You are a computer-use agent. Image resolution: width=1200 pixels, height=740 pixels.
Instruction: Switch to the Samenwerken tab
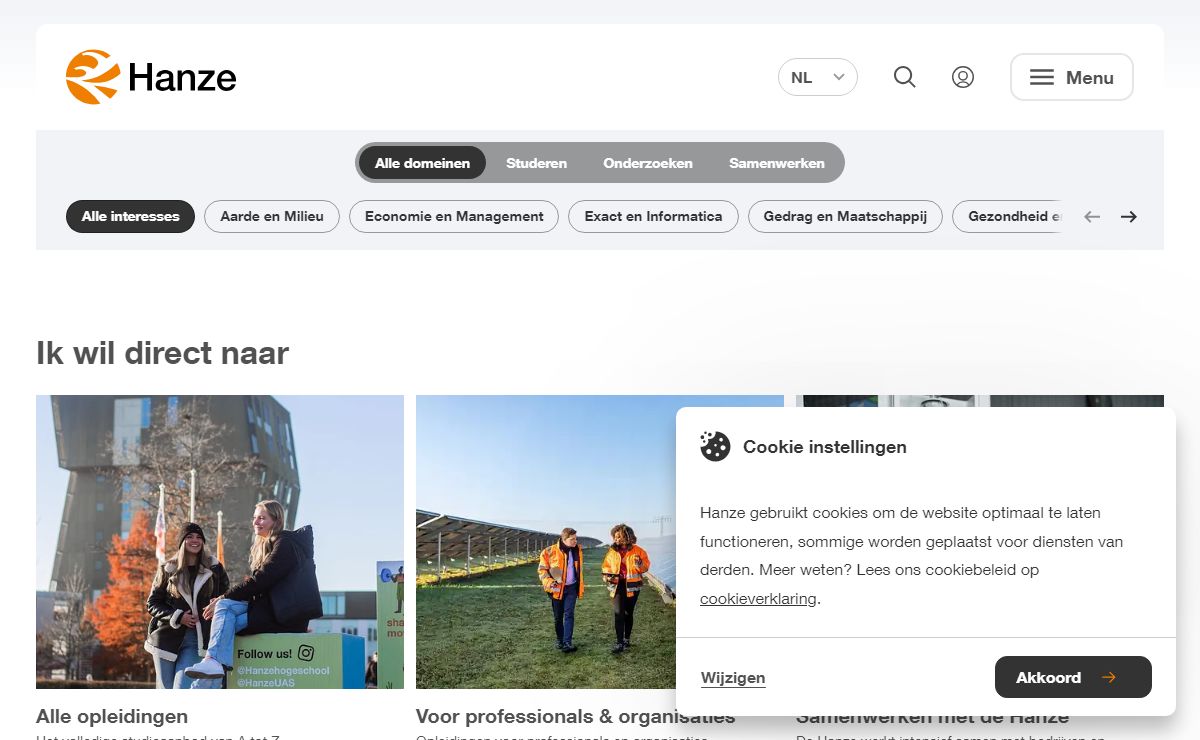pyautogui.click(x=777, y=163)
